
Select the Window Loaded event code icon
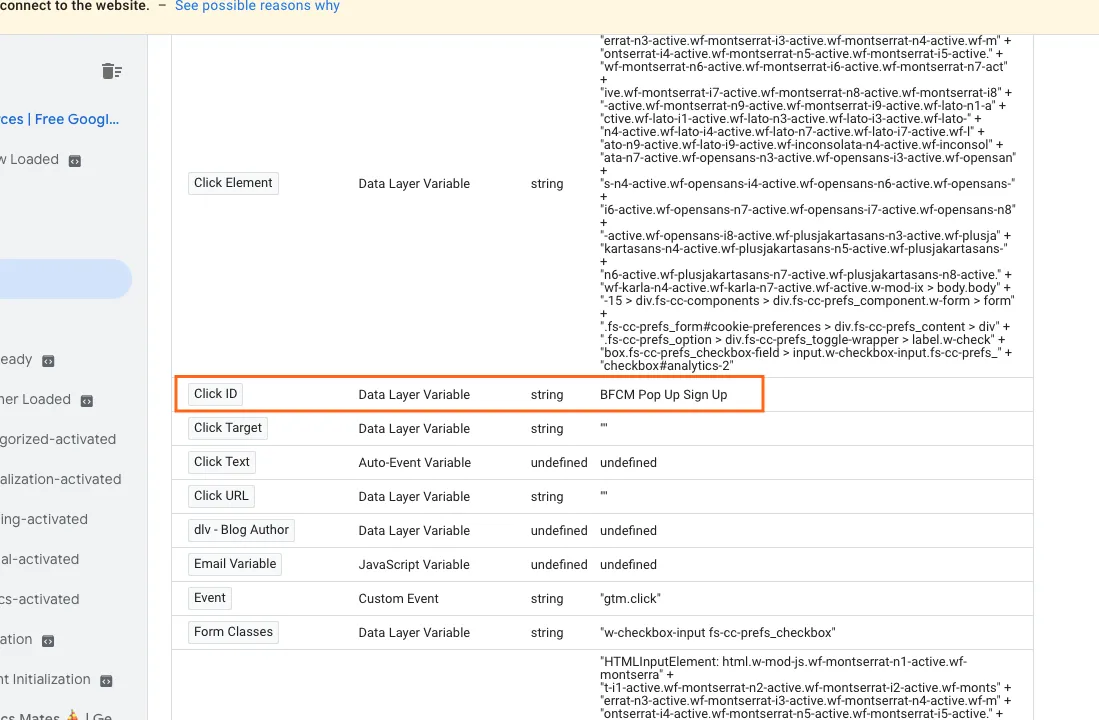click(75, 161)
